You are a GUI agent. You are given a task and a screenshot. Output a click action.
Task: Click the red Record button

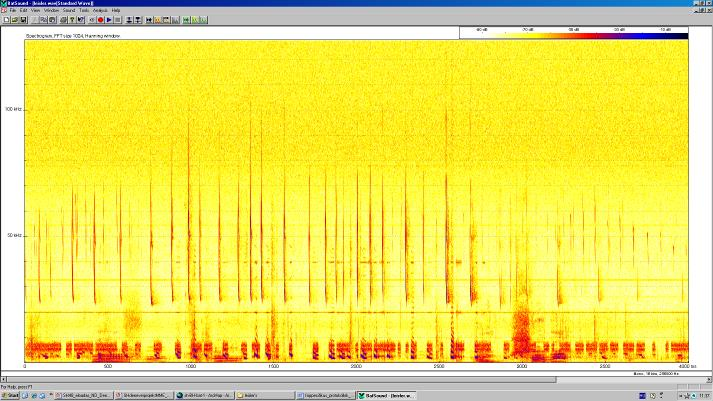pyautogui.click(x=100, y=20)
